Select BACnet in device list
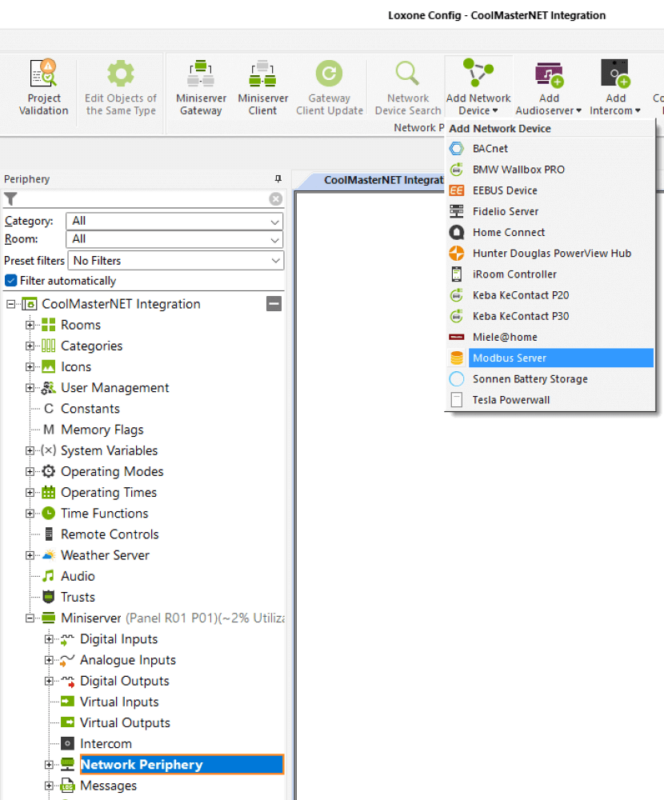This screenshot has height=800, width=664. coord(490,148)
